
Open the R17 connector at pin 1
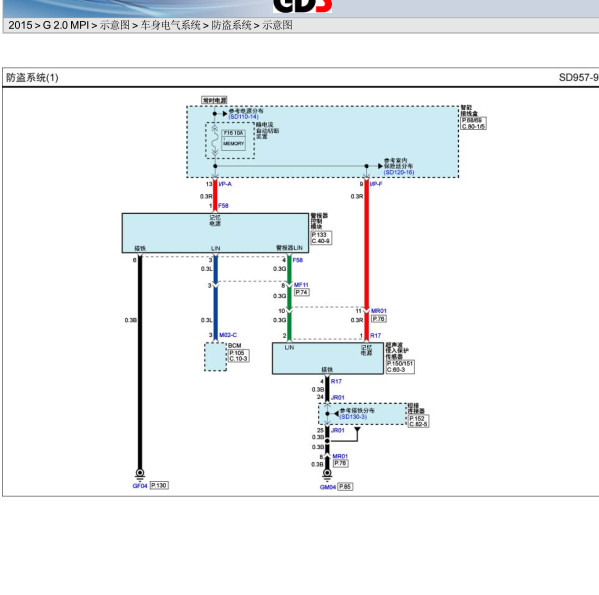[375, 335]
